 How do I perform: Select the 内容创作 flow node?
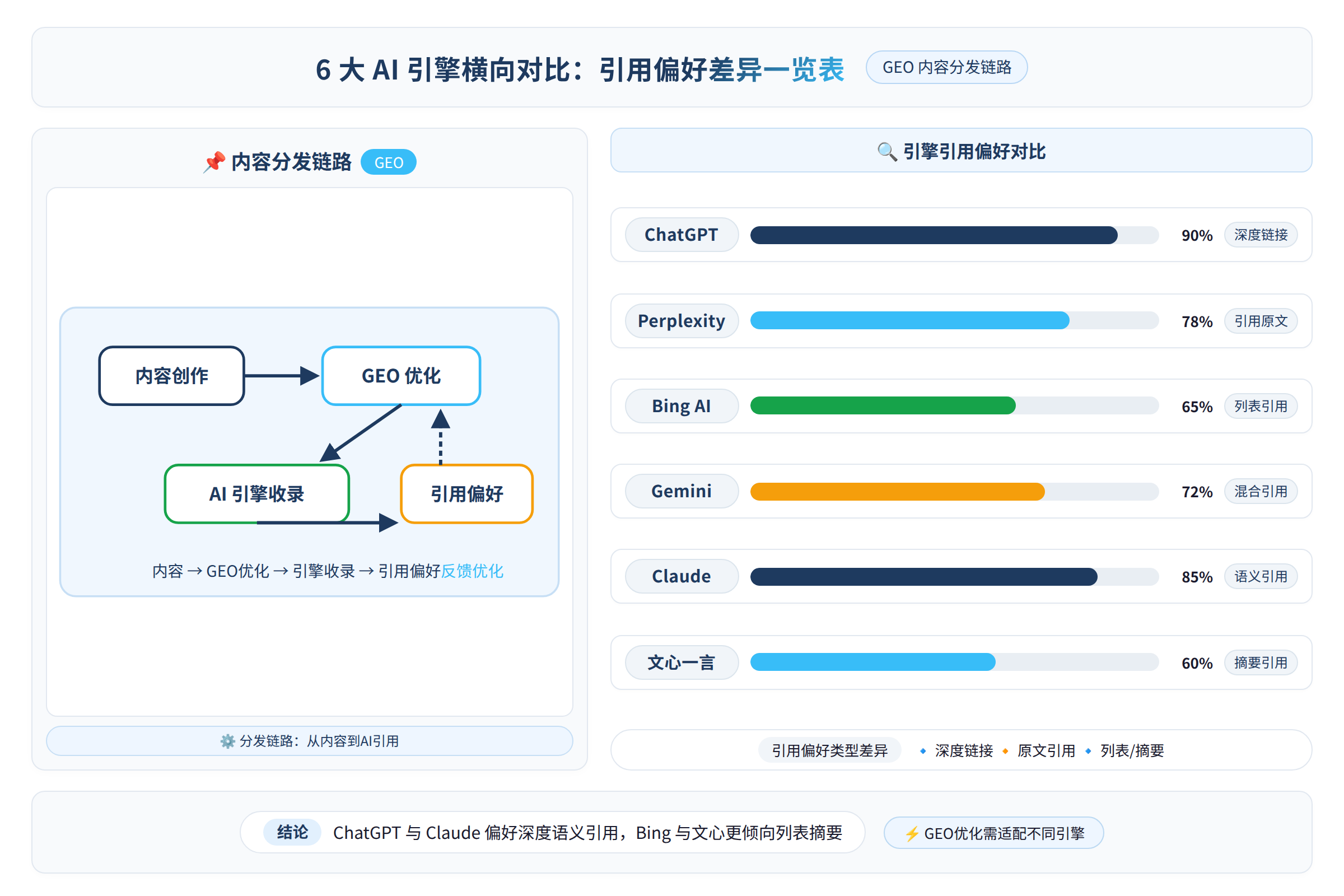(171, 375)
